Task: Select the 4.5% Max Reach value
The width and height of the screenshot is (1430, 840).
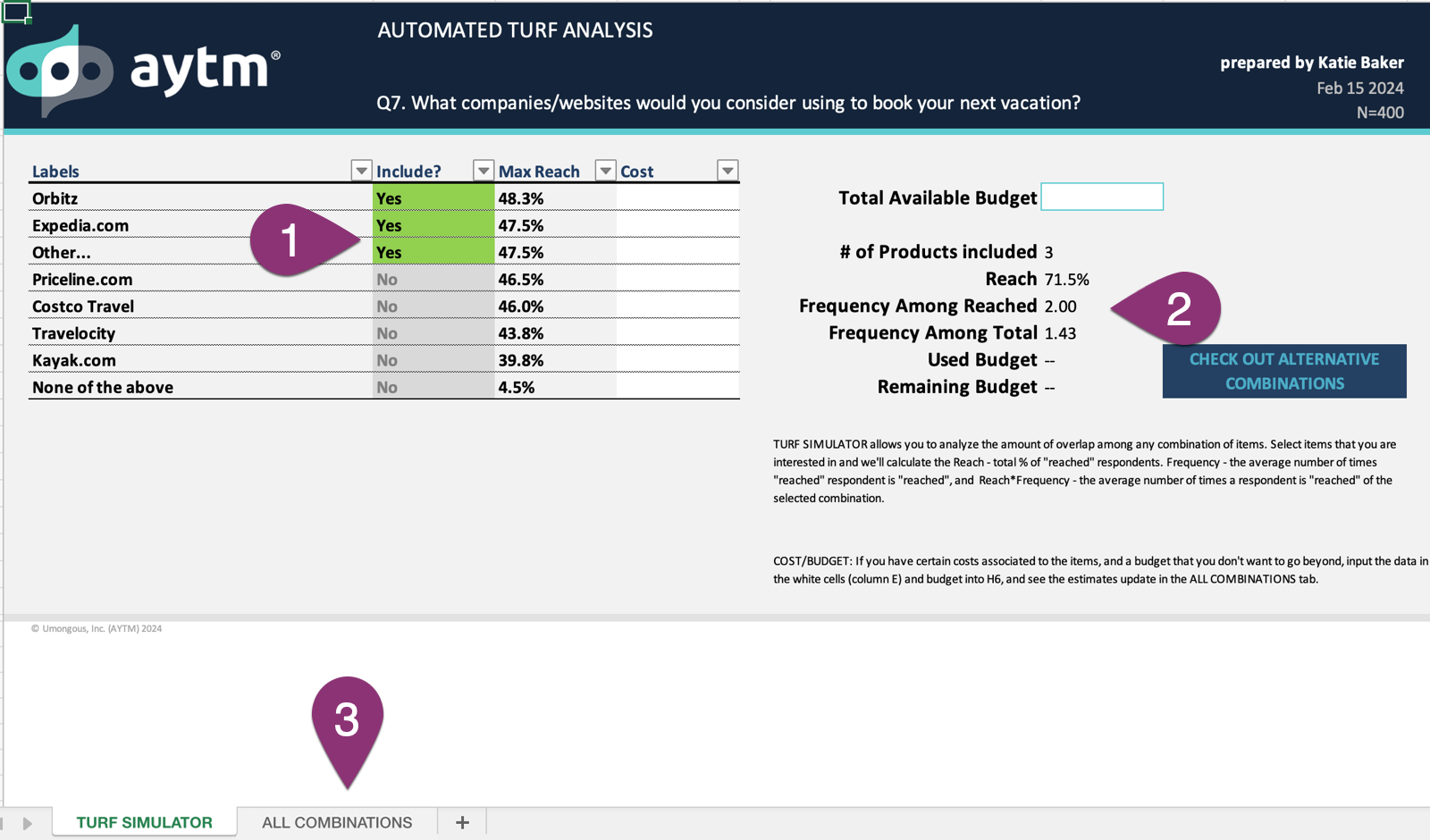Action: pyautogui.click(x=517, y=387)
